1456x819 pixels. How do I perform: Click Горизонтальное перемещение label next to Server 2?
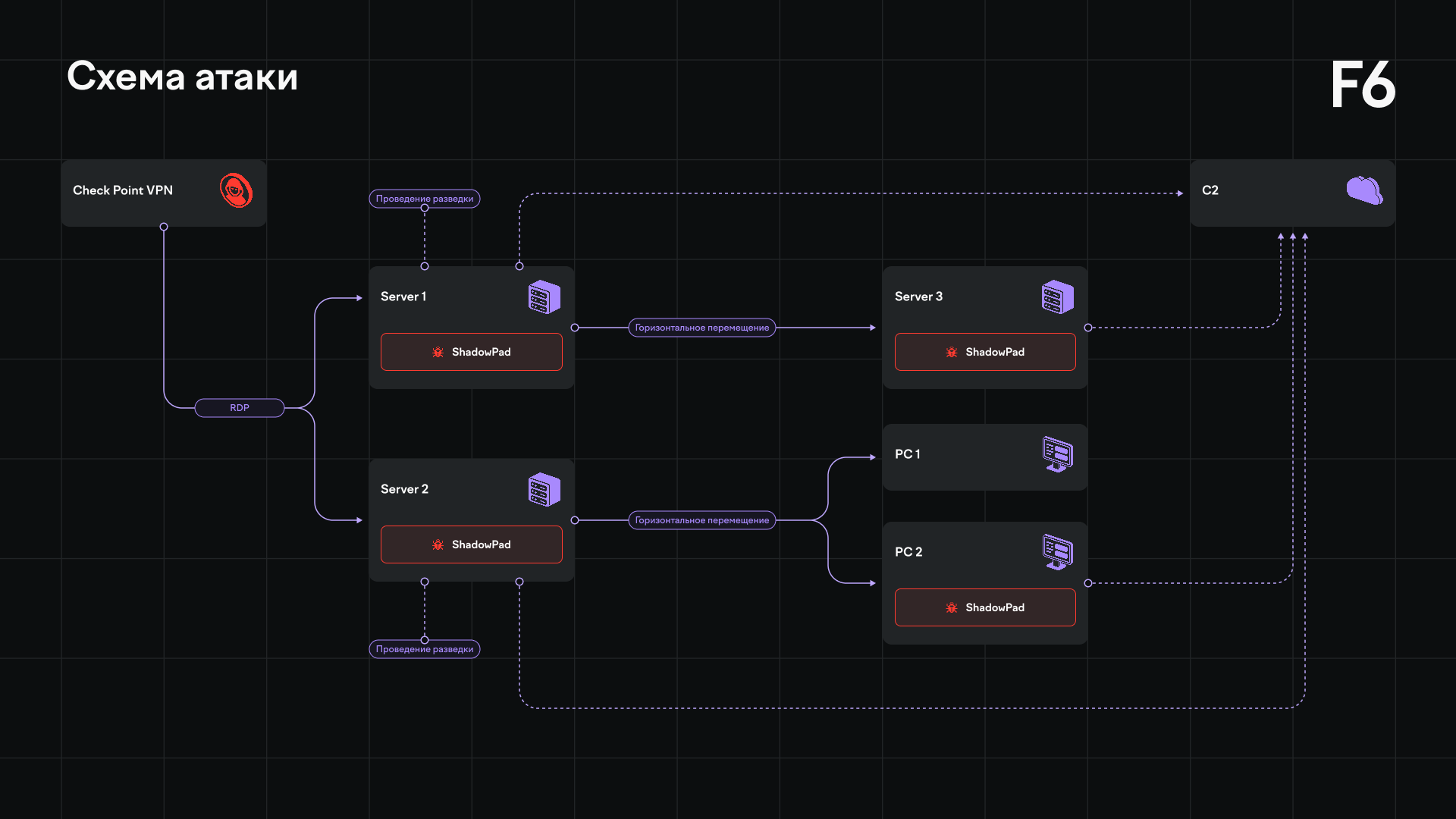(701, 520)
